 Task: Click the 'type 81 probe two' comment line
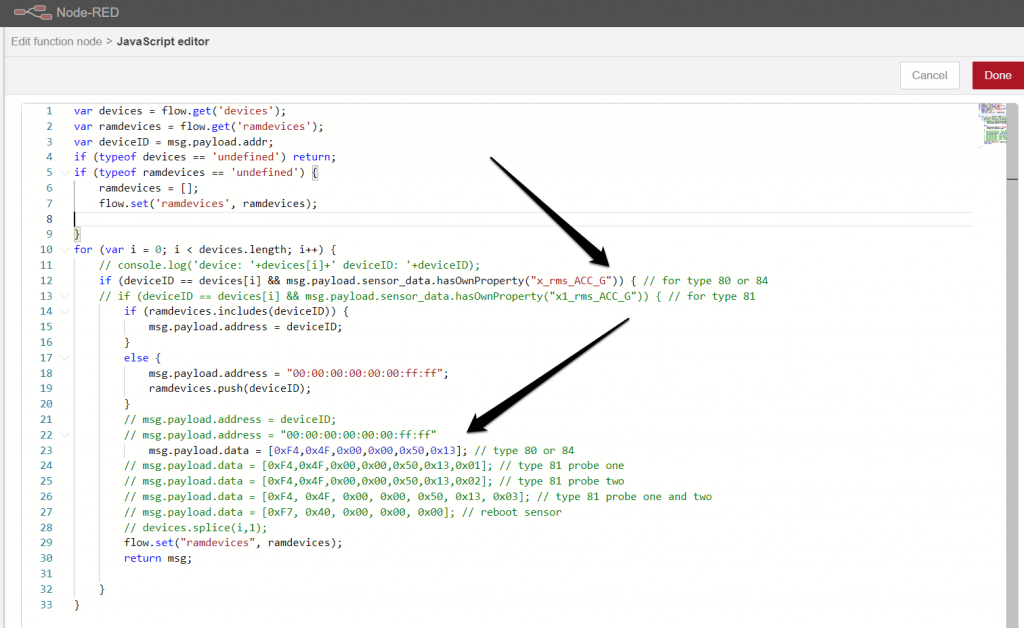561,481
